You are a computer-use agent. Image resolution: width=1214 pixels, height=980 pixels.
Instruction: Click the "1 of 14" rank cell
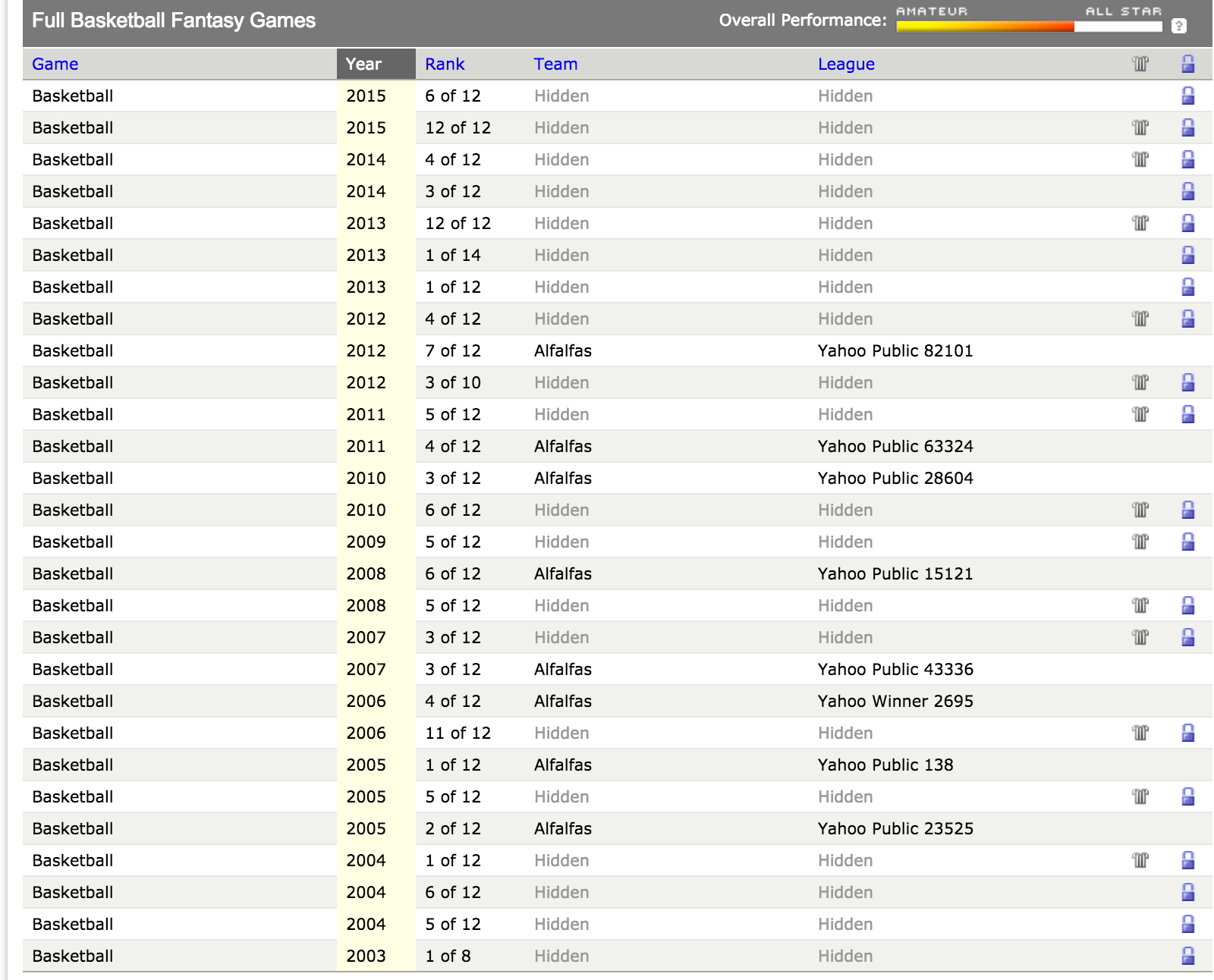(453, 255)
